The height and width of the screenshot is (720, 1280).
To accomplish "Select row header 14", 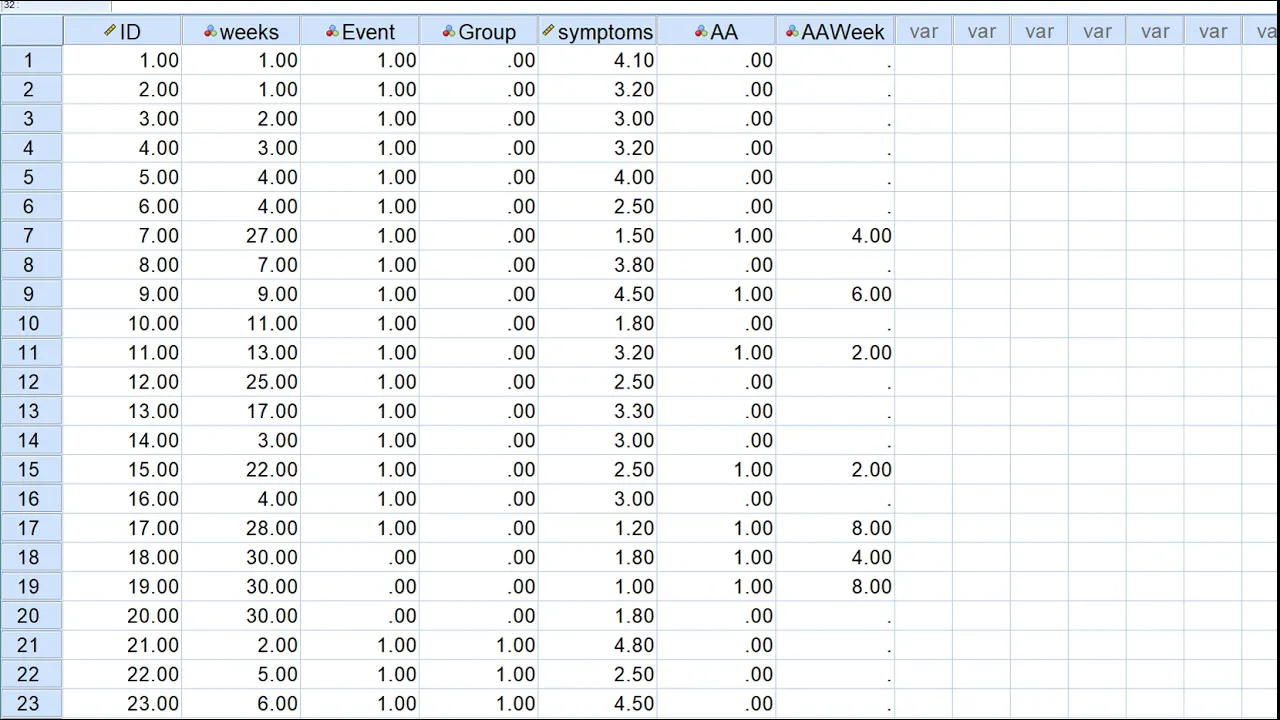I will [x=31, y=441].
